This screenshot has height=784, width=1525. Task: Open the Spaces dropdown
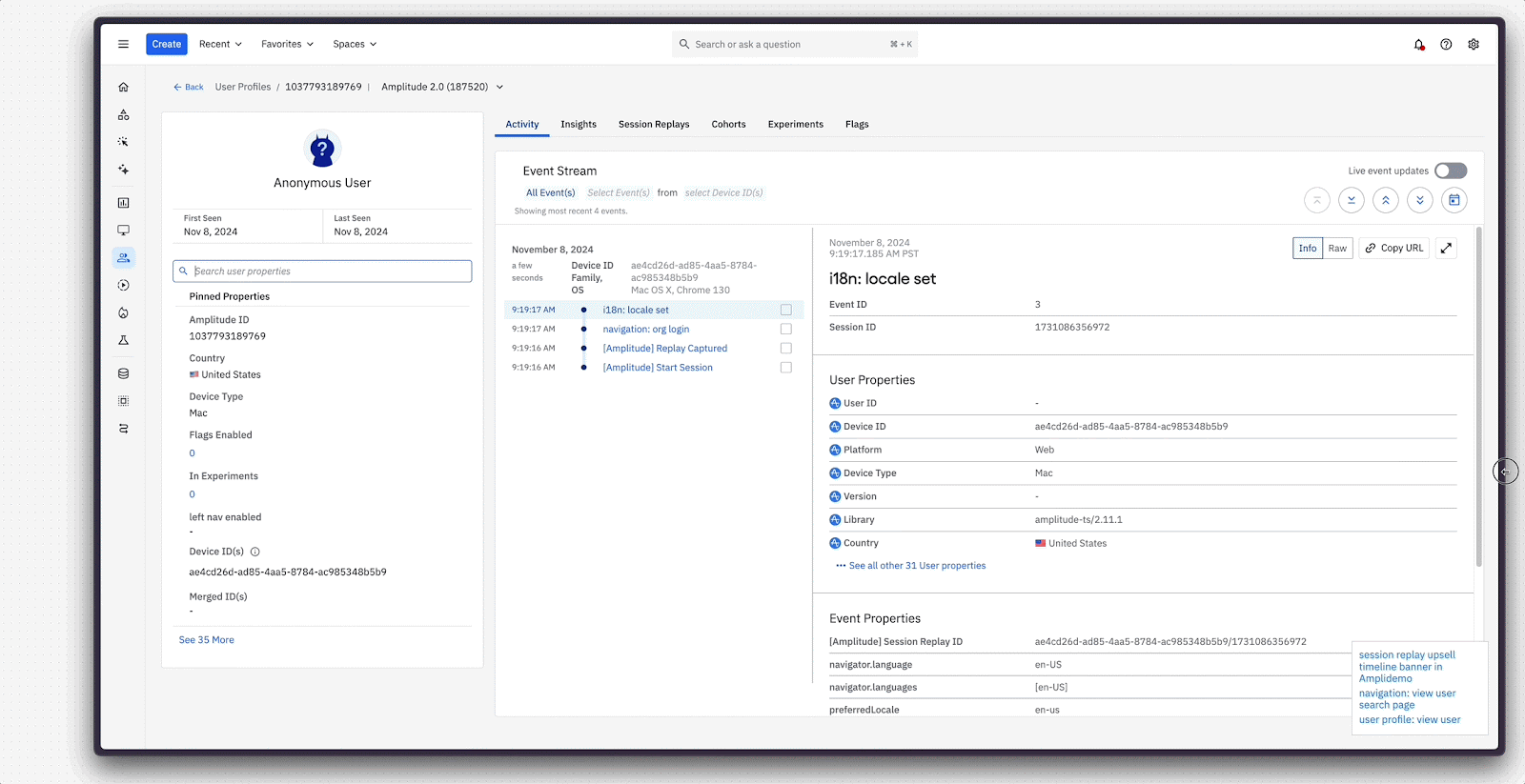coord(355,44)
